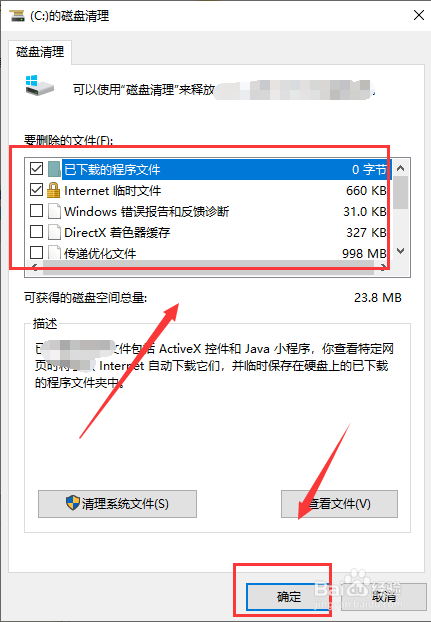This screenshot has height=622, width=431.
Task: Uncheck the Internet 临时文件 checkbox
Action: tap(36, 190)
